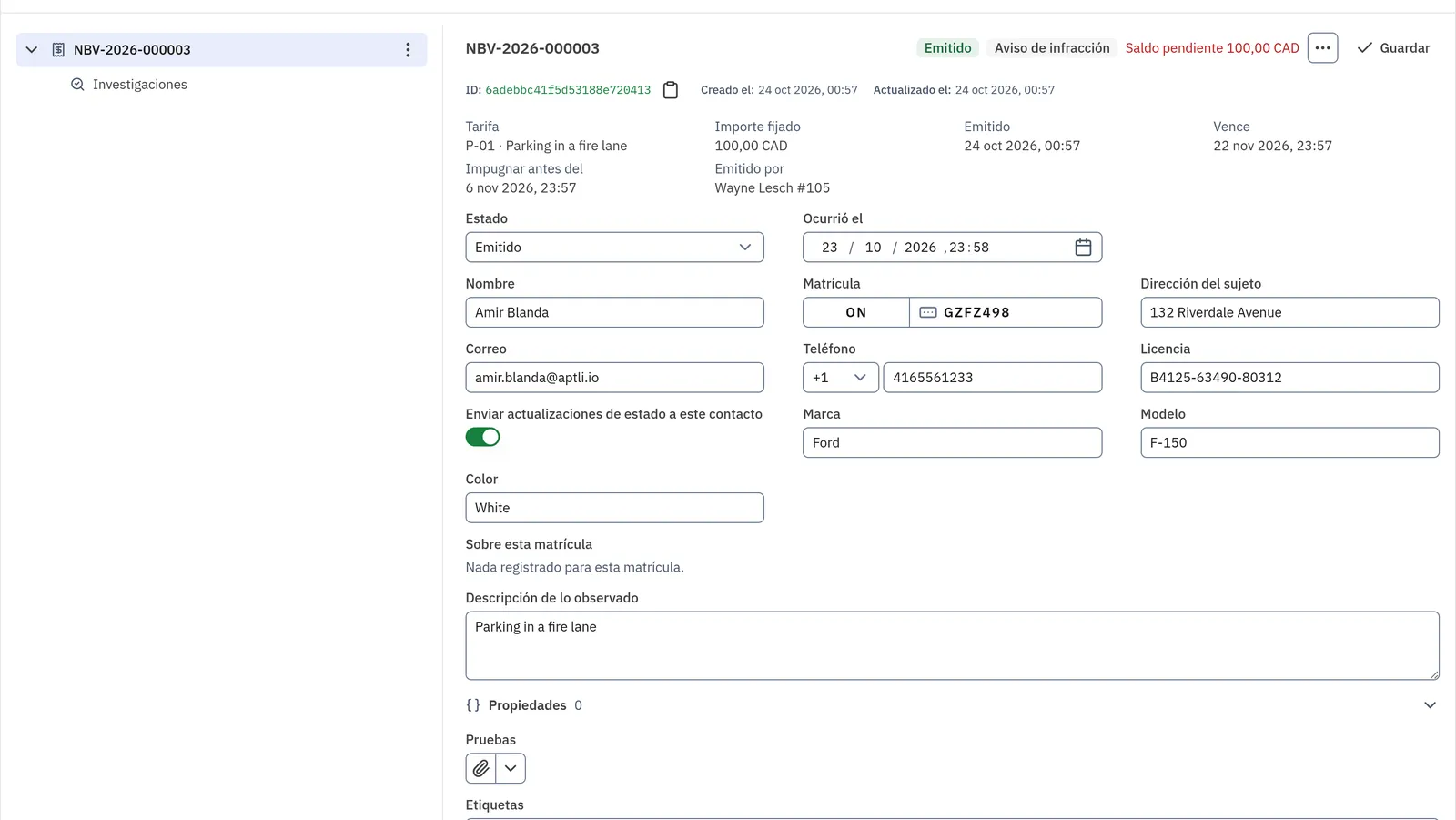This screenshot has height=820, width=1456.
Task: Collapse the NBV-2026-000003 tree chevron
Action: tap(32, 50)
